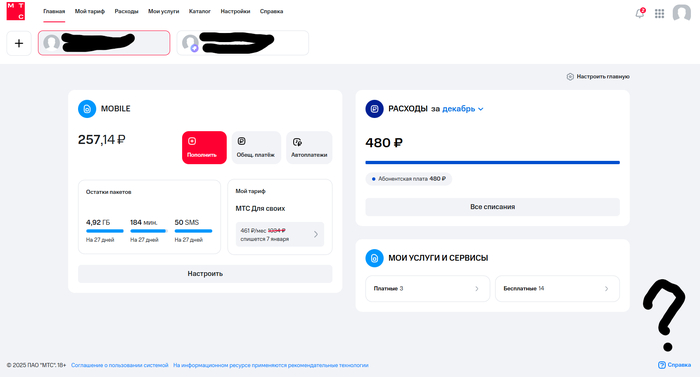Click the Абонентская плата 480 ₽ tag
The height and width of the screenshot is (377, 700).
[x=408, y=179]
